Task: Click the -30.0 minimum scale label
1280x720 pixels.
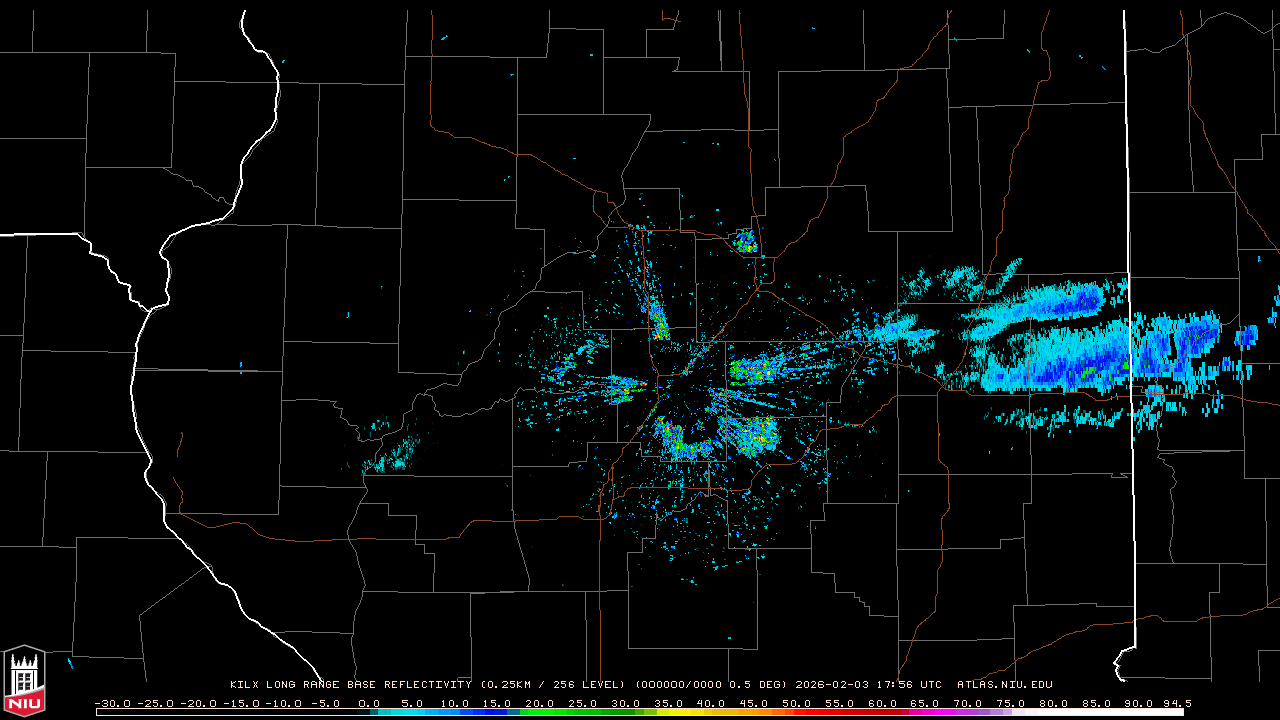Action: 112,704
